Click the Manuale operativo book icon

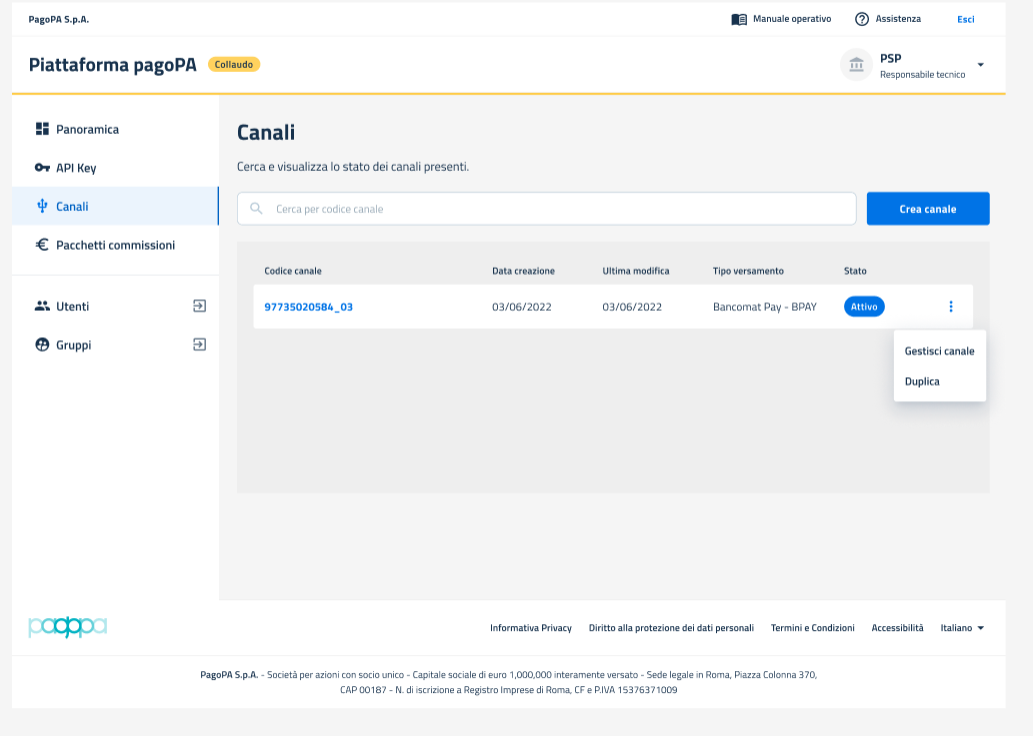[x=739, y=19]
